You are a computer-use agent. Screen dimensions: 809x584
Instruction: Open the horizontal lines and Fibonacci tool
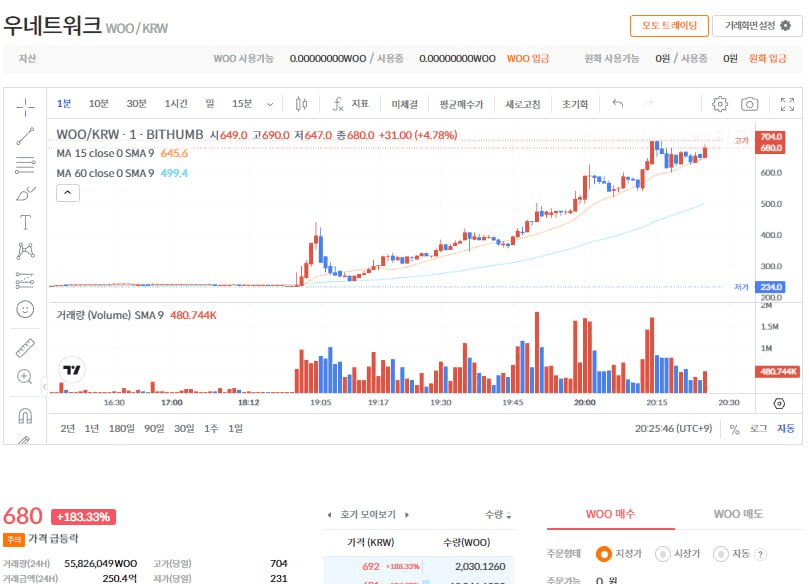(x=25, y=165)
